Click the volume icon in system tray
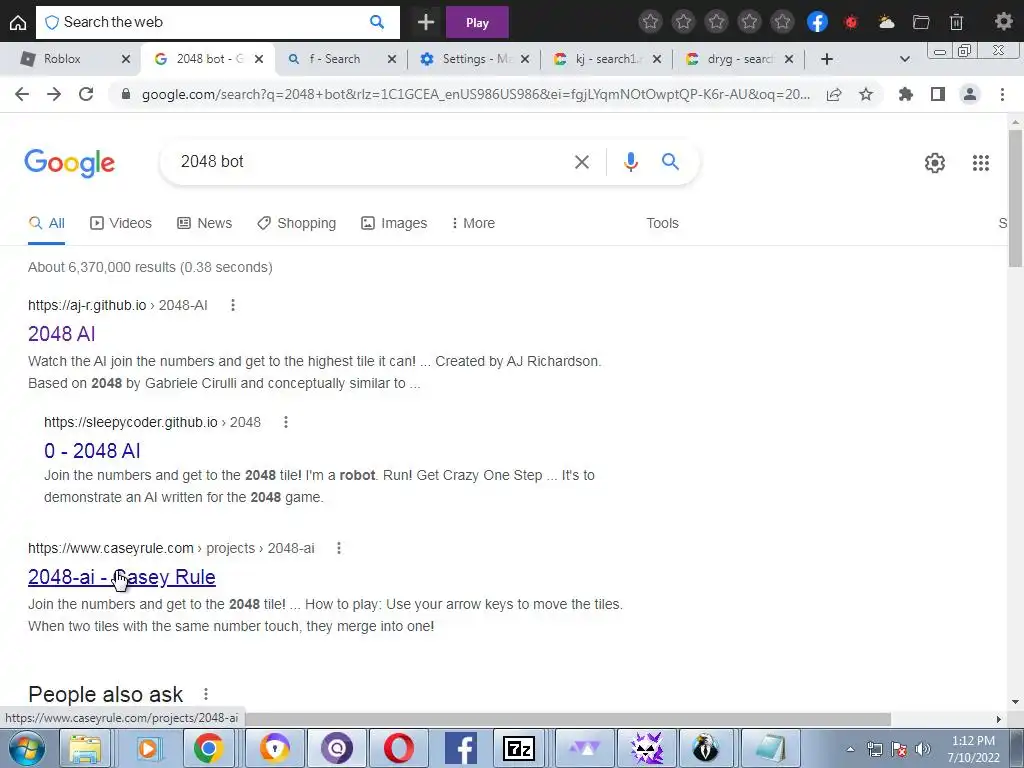The image size is (1024, 768). point(923,748)
